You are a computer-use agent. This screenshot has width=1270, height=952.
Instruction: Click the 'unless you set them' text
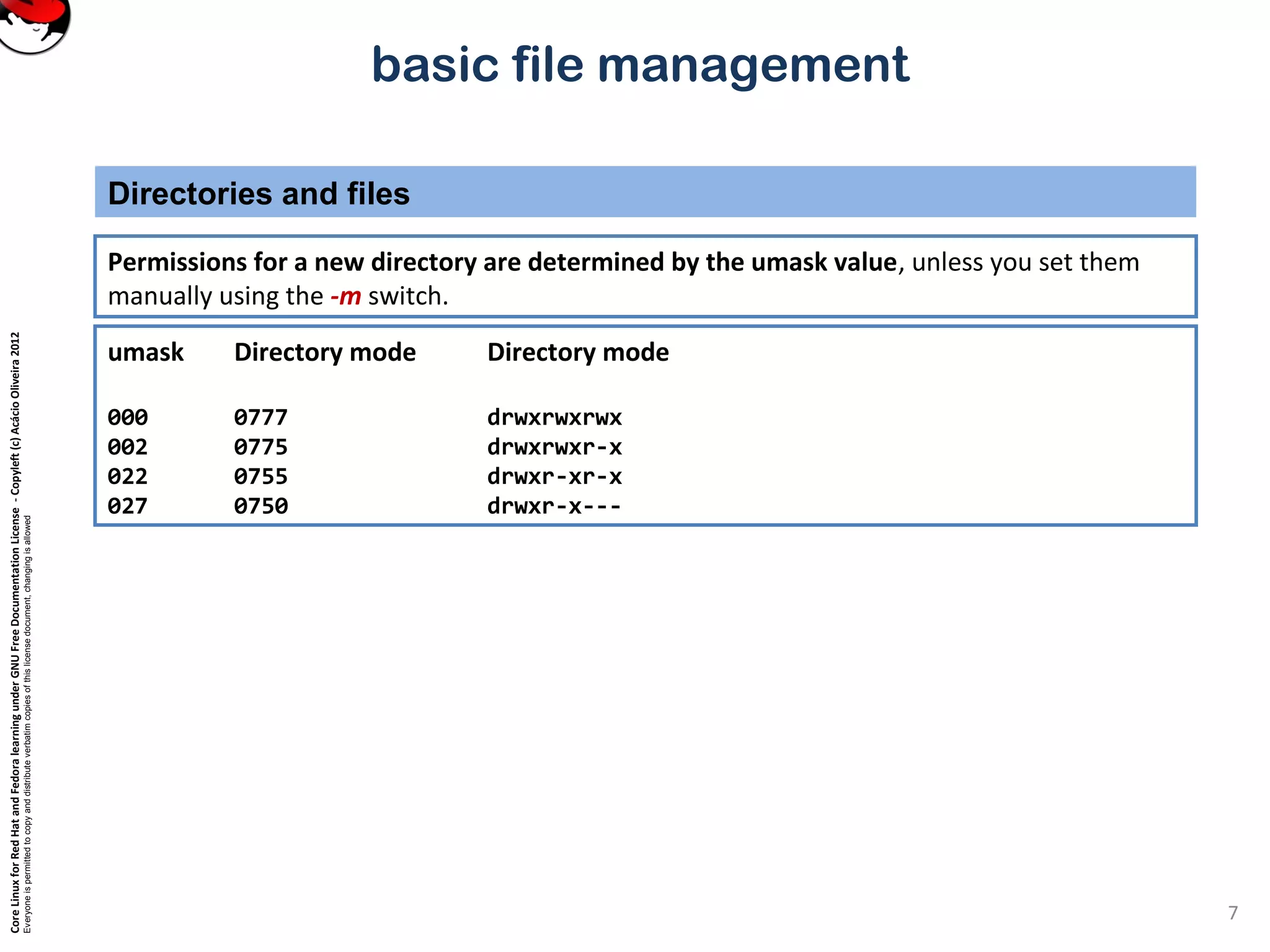[1026, 262]
